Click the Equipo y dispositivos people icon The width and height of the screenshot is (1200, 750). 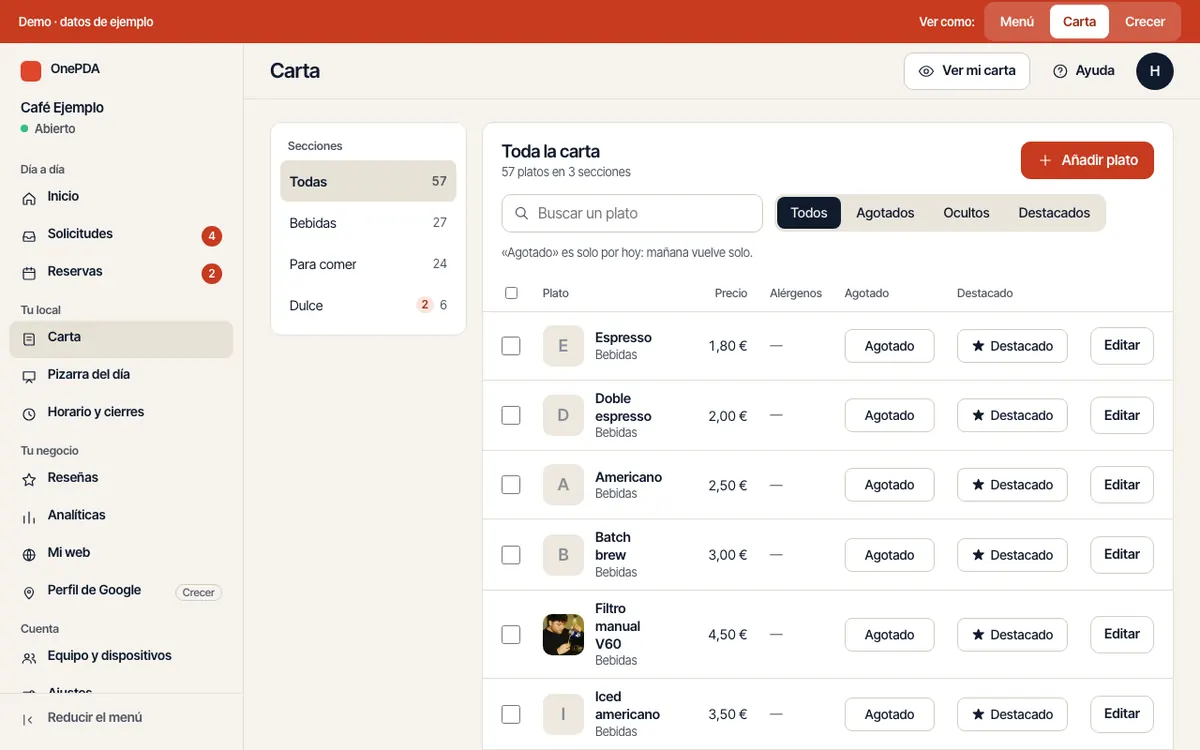click(x=29, y=658)
